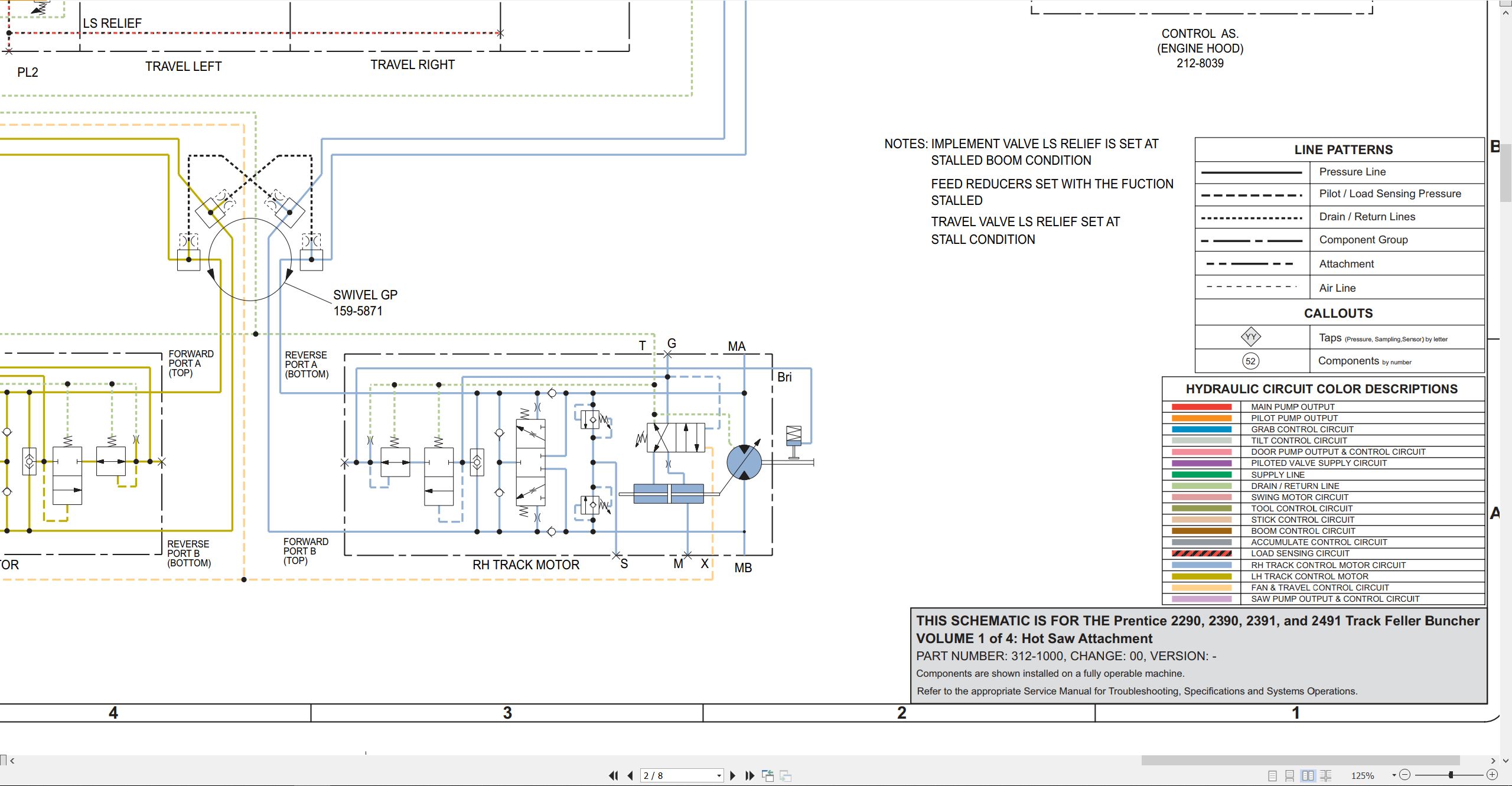The image size is (1512, 786).
Task: Click SAW PUMP OUTPUT & CONTROL CIRCUIT text
Action: pos(1335,599)
